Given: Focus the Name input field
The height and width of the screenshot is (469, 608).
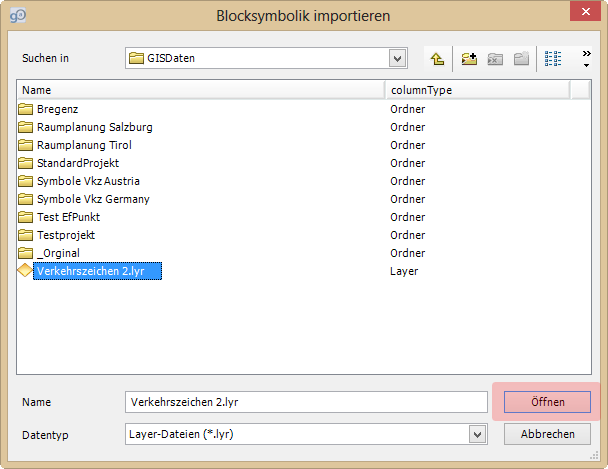Looking at the screenshot, I should coord(306,402).
